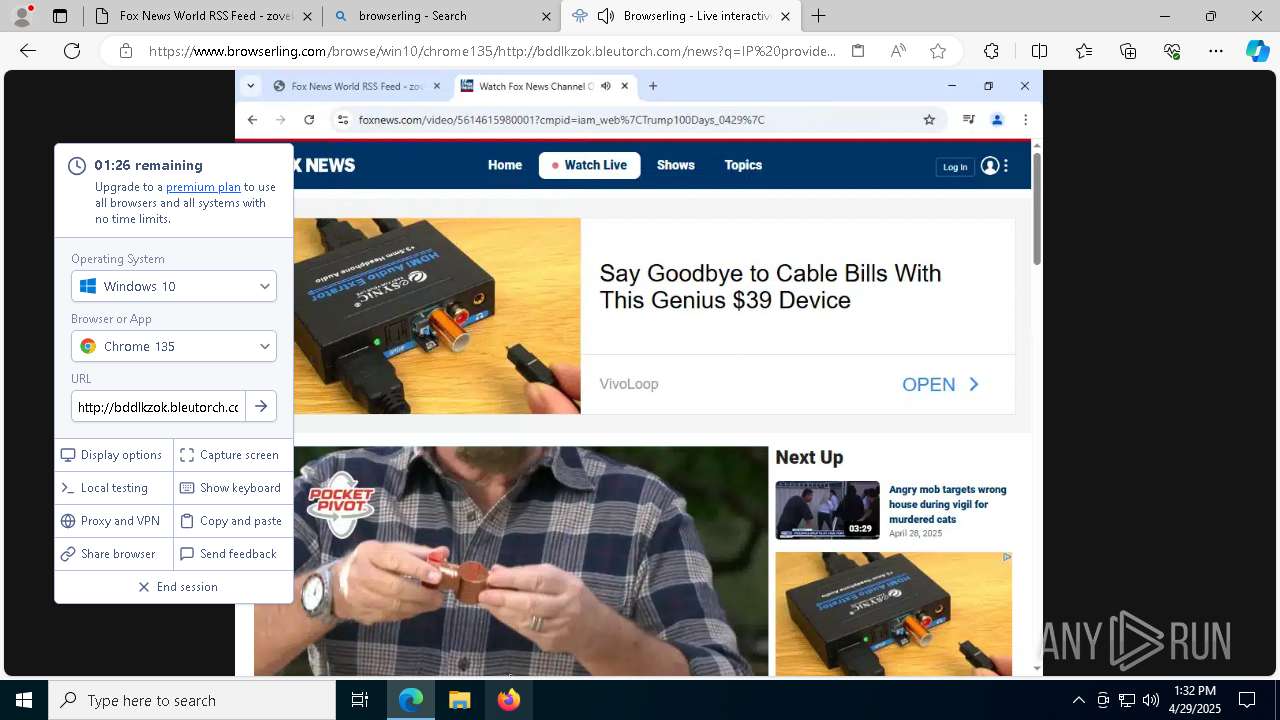Image resolution: width=1280 pixels, height=720 pixels.
Task: Select Browserling Live interactive Edge tab
Action: click(x=681, y=16)
